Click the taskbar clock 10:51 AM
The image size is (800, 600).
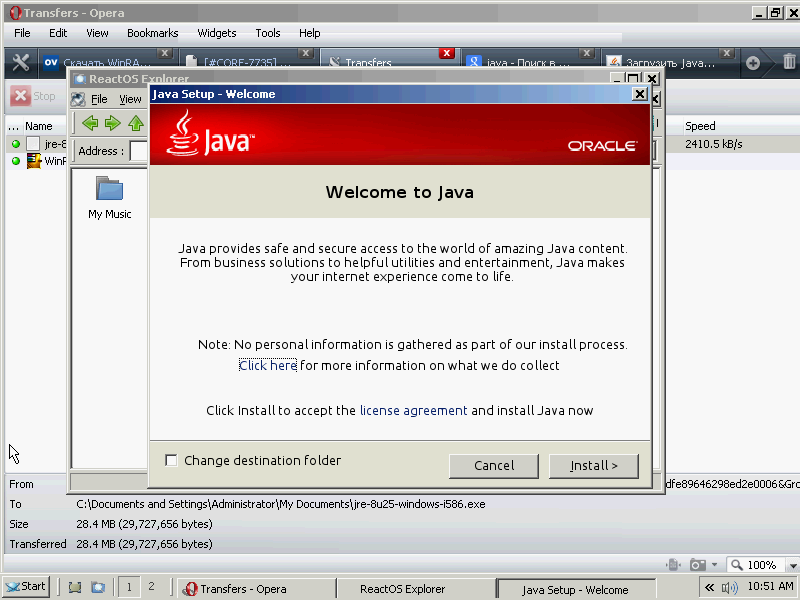pos(770,586)
